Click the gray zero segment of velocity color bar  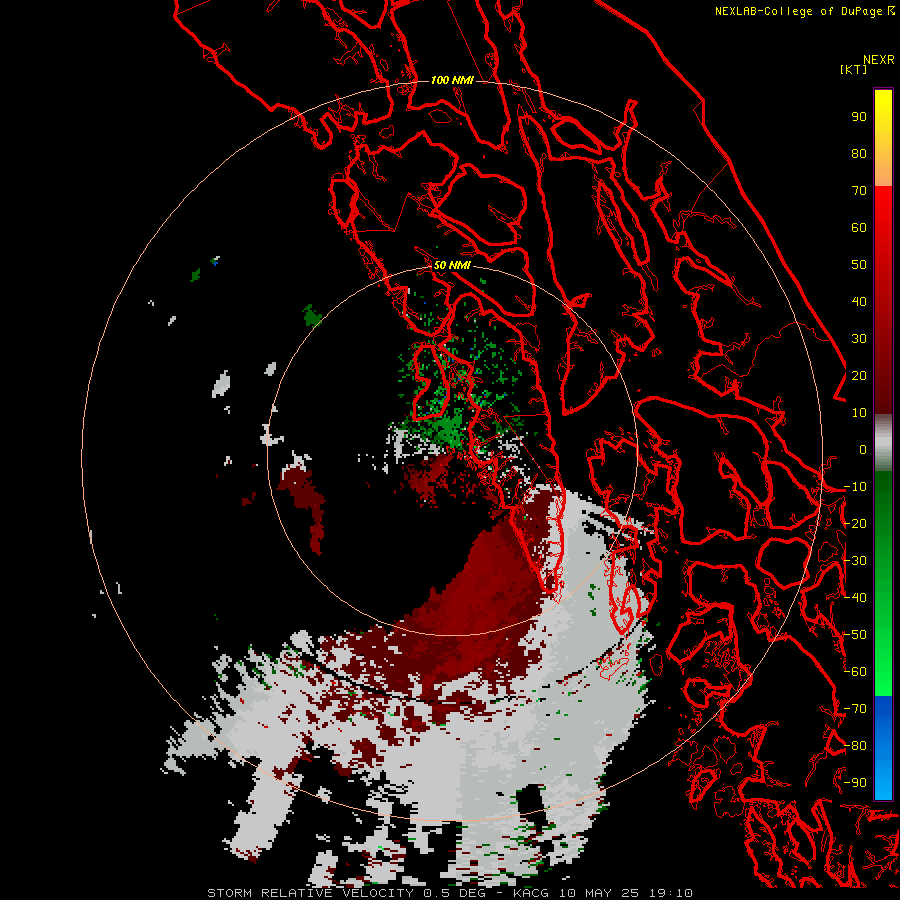coord(883,443)
